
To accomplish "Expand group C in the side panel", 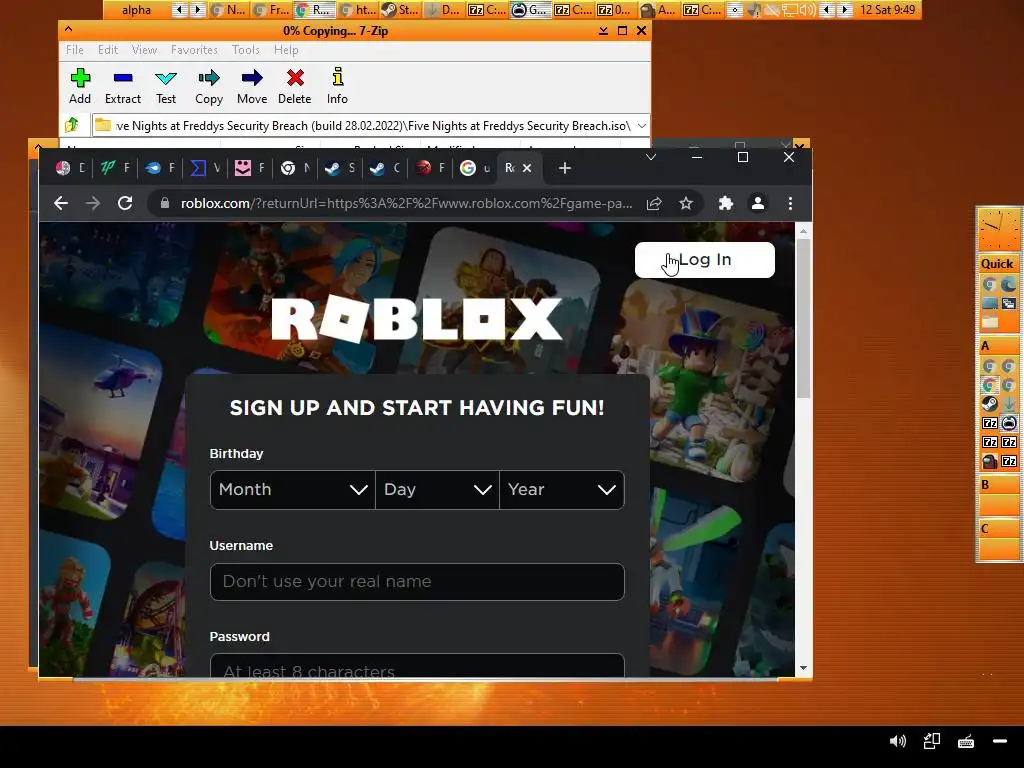I will 998,529.
